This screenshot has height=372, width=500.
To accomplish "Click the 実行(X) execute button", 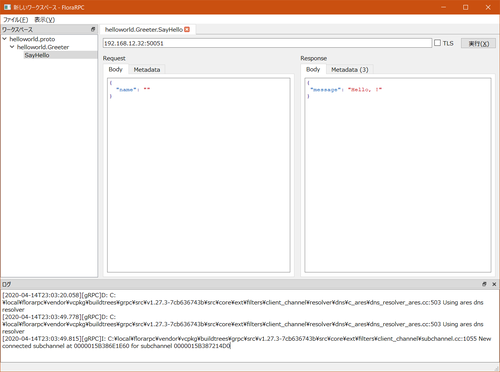I will [478, 43].
